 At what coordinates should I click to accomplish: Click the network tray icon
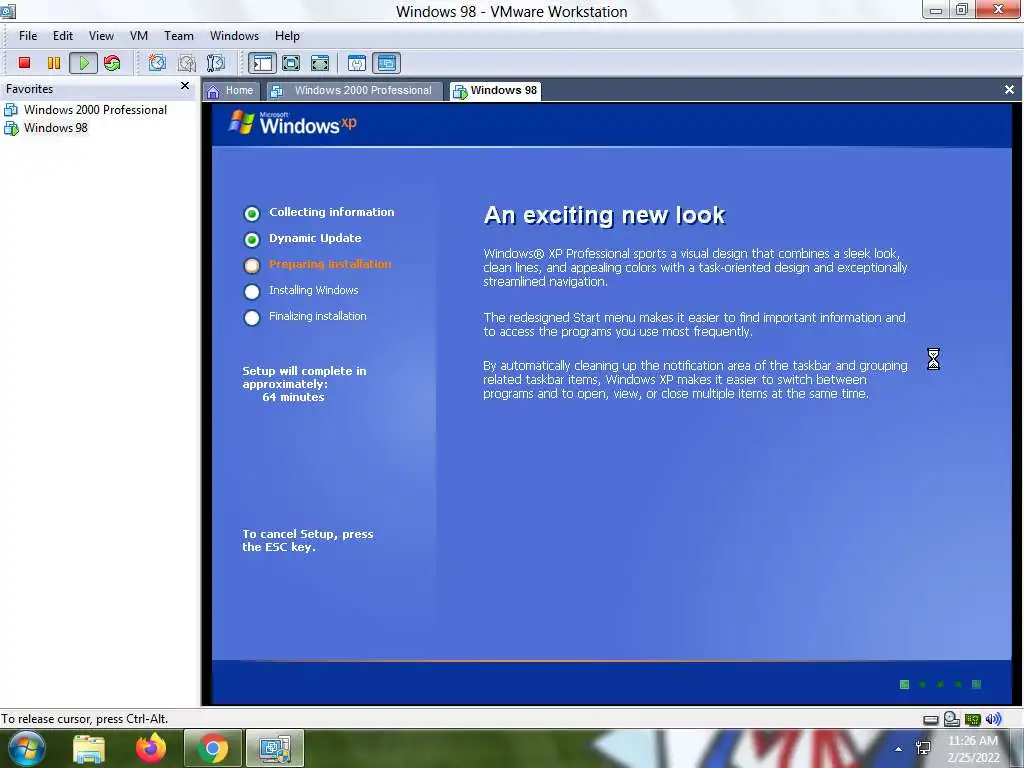(x=923, y=748)
